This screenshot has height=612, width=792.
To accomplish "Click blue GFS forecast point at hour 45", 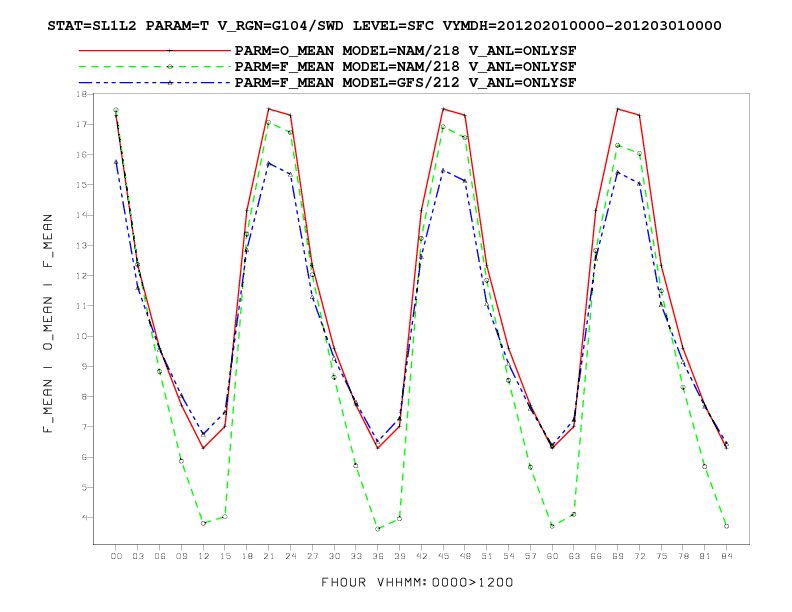I will (x=443, y=171).
